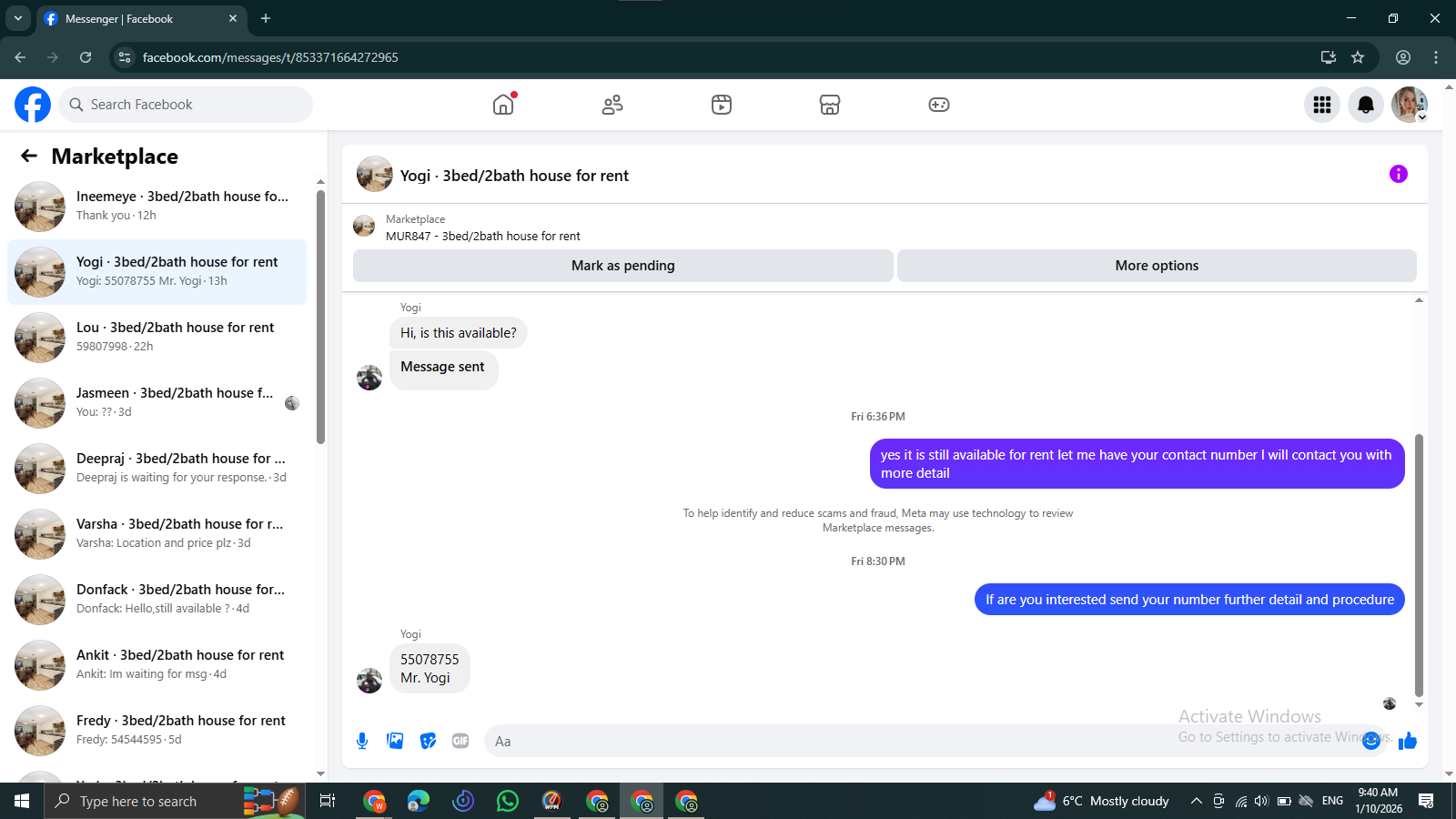
Task: Open the Video (Reels) icon
Action: [722, 105]
